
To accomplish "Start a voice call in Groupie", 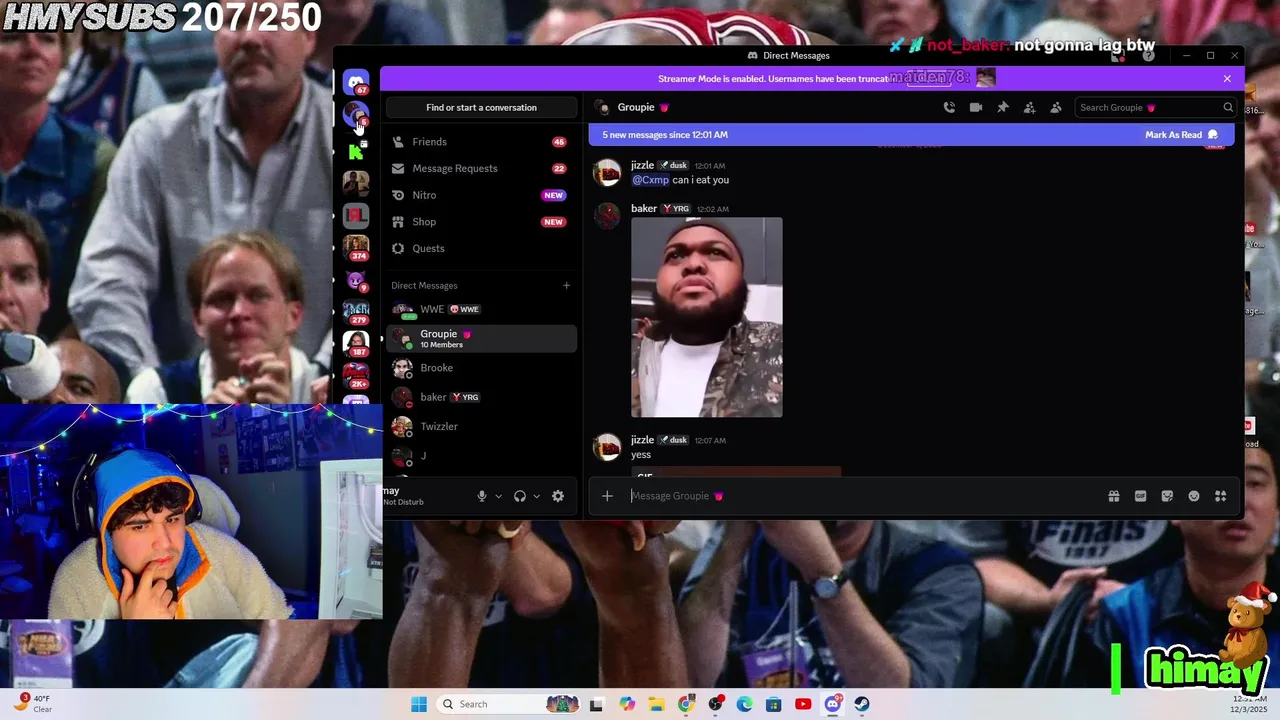I will click(x=949, y=107).
